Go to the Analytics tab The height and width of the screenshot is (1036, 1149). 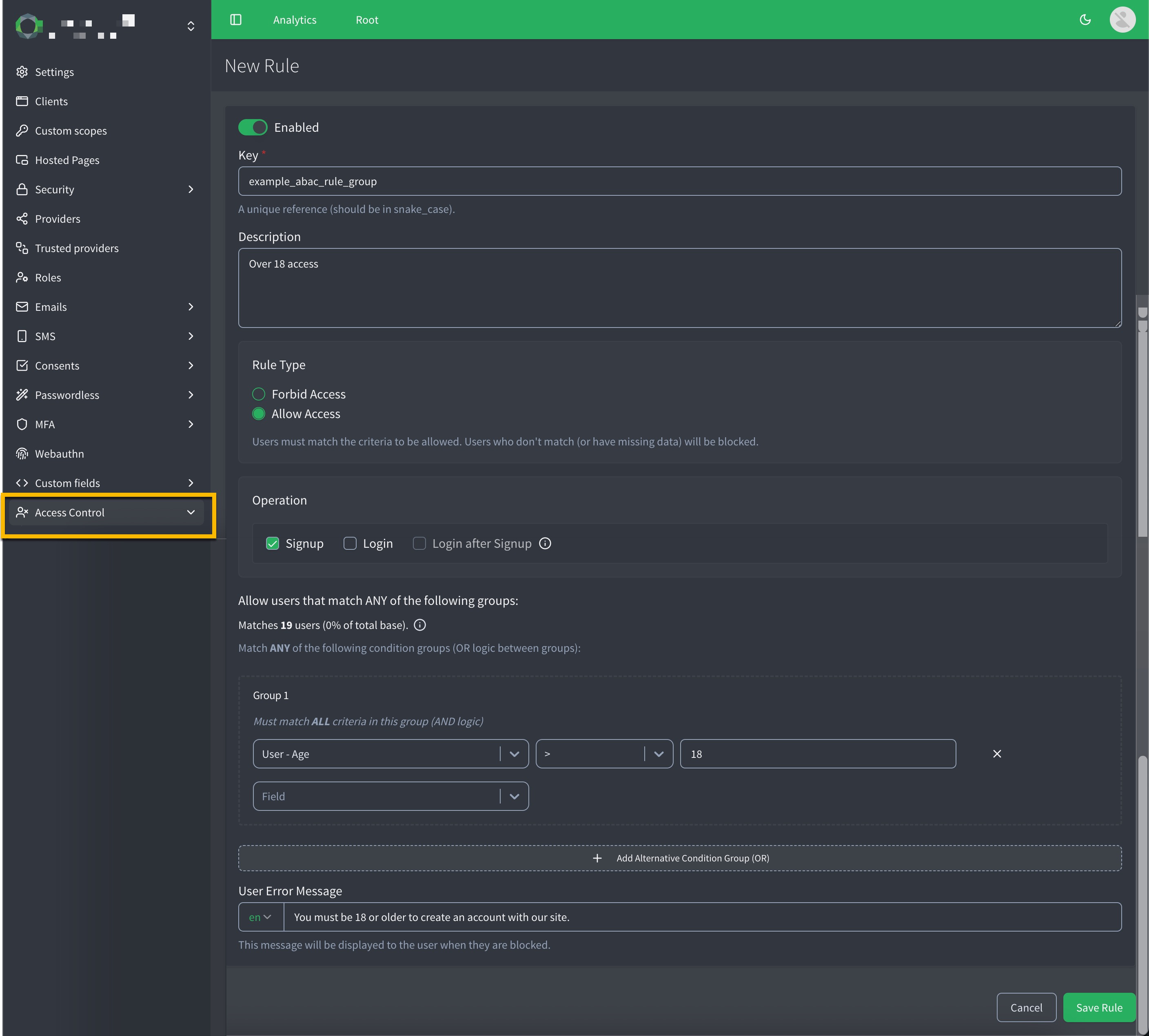294,20
